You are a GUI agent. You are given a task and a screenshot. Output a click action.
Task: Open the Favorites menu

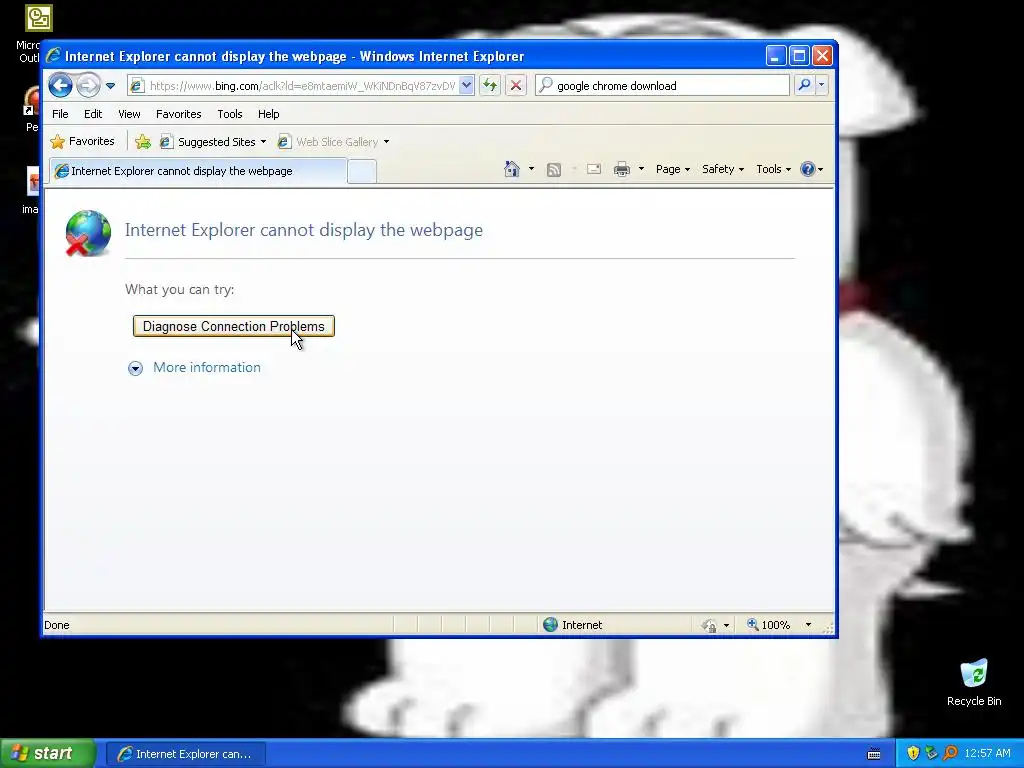(178, 114)
